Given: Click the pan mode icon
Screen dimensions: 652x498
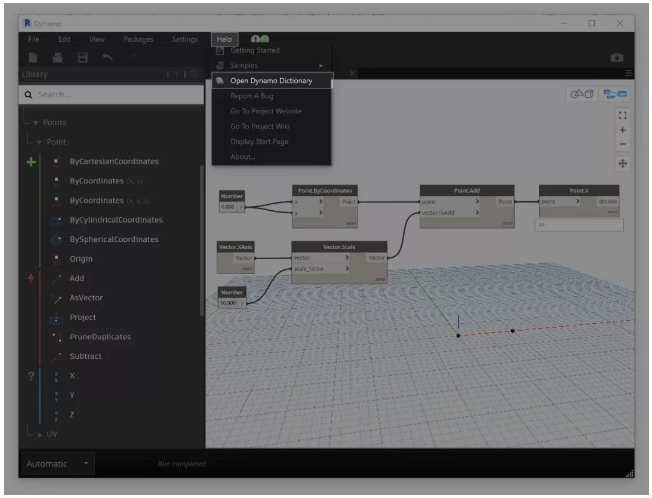Looking at the screenshot, I should 623,163.
